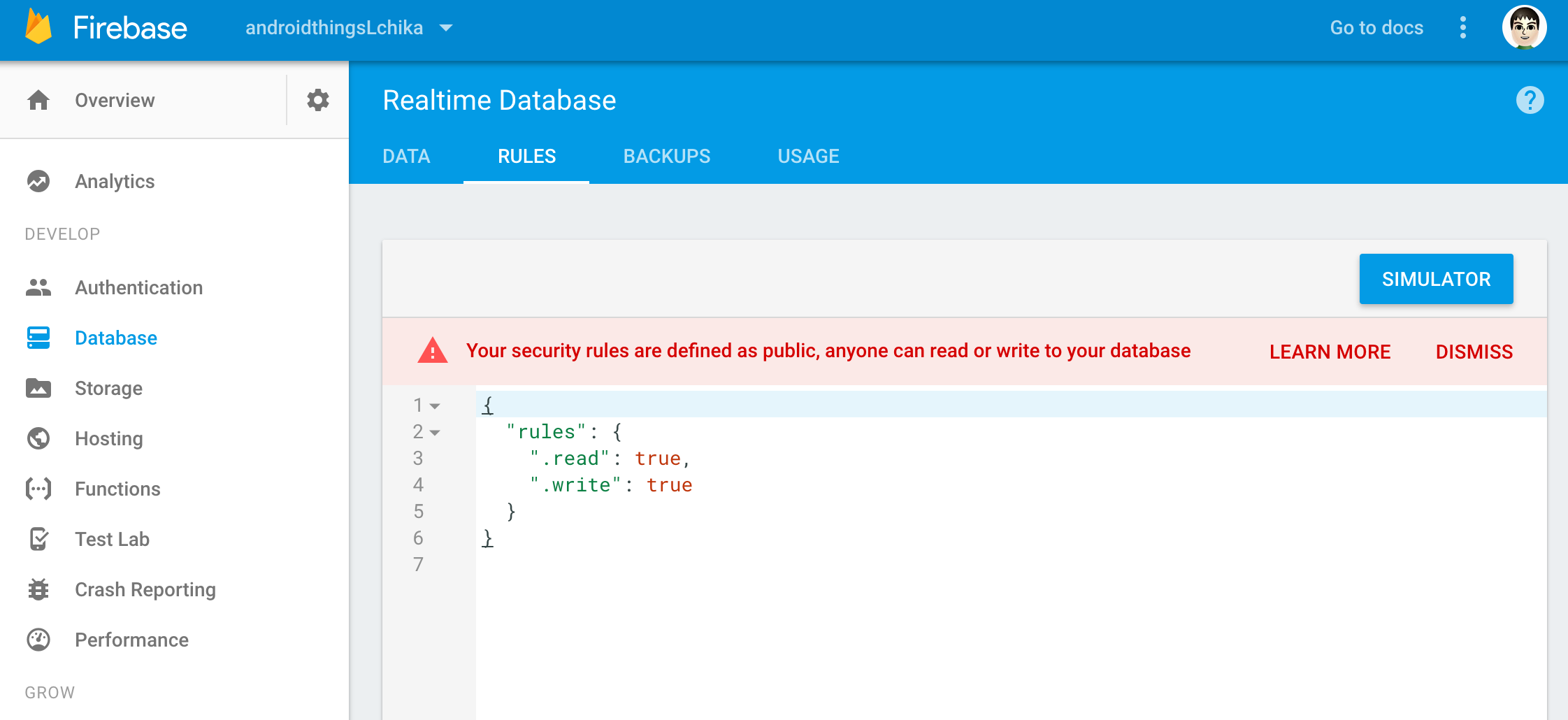Click the Crash Reporting bug icon
1568x720 pixels.
(x=38, y=589)
